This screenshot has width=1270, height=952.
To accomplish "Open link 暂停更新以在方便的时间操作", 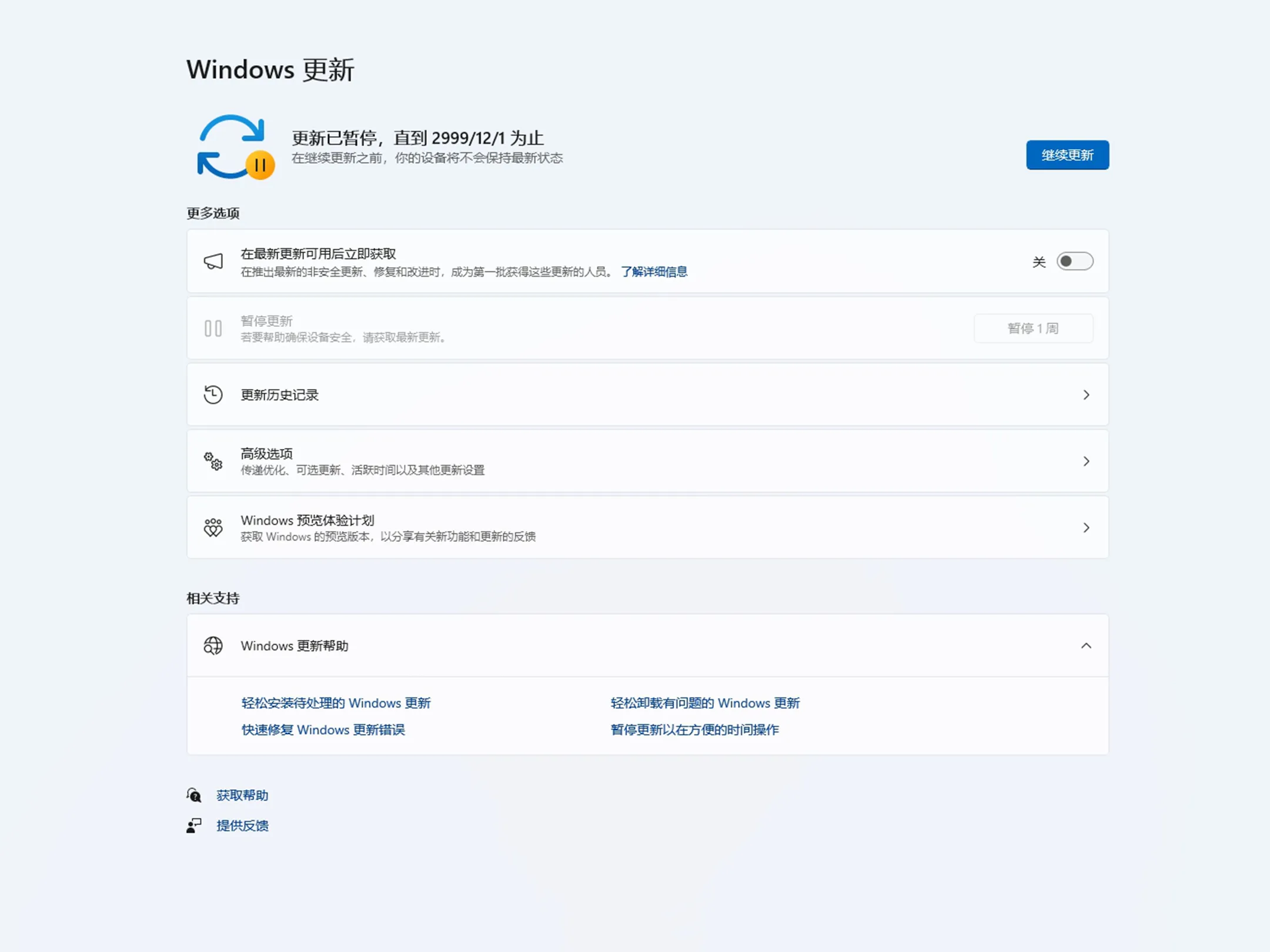I will (x=694, y=729).
